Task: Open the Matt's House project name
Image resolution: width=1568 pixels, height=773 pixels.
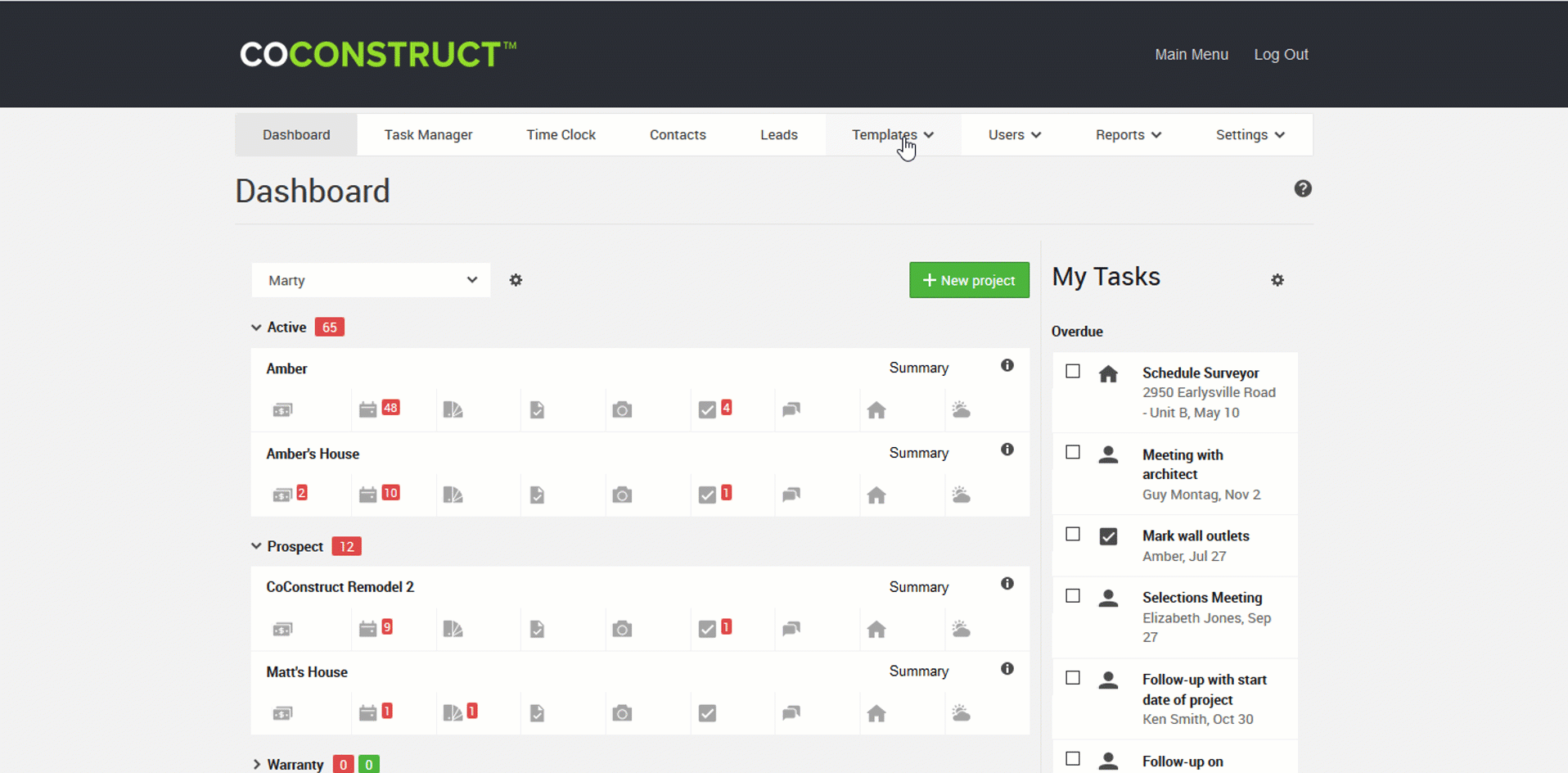Action: point(307,672)
